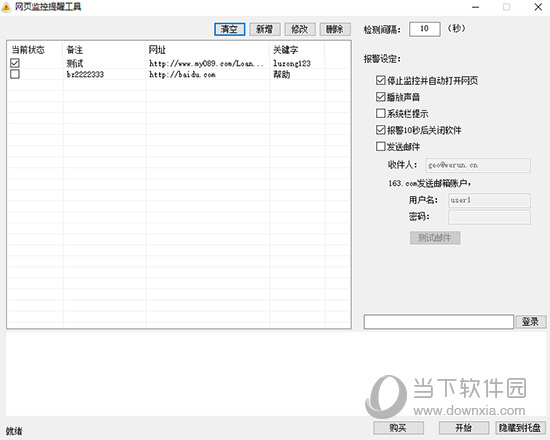550x440 pixels.
Task: Toggle 报警10秒后关闭软件 checkbox
Action: [x=381, y=130]
